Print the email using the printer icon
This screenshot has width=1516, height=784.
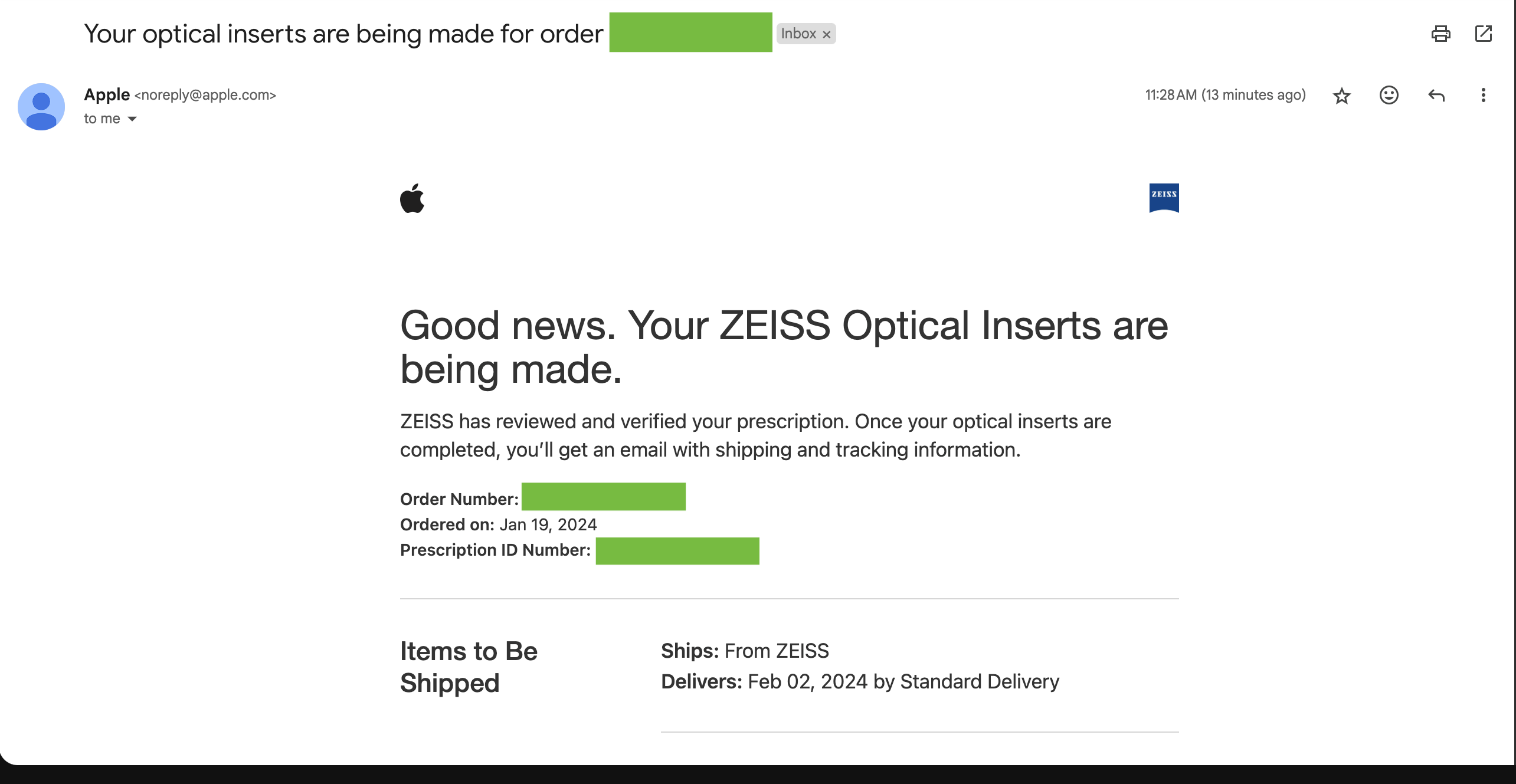coord(1442,34)
